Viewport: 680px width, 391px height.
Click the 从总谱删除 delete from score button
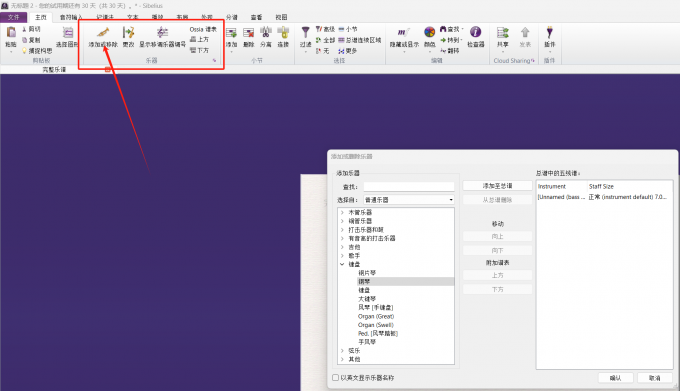pyautogui.click(x=497, y=200)
